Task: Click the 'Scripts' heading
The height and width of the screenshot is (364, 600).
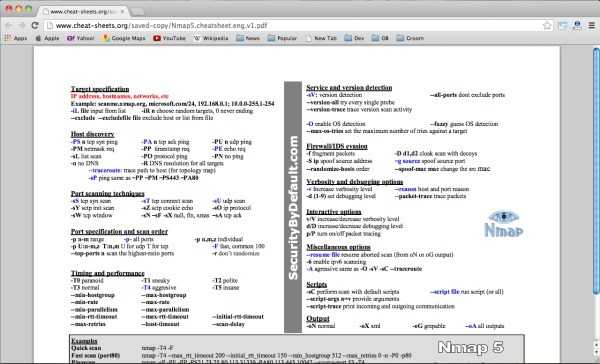Action: pyautogui.click(x=316, y=284)
